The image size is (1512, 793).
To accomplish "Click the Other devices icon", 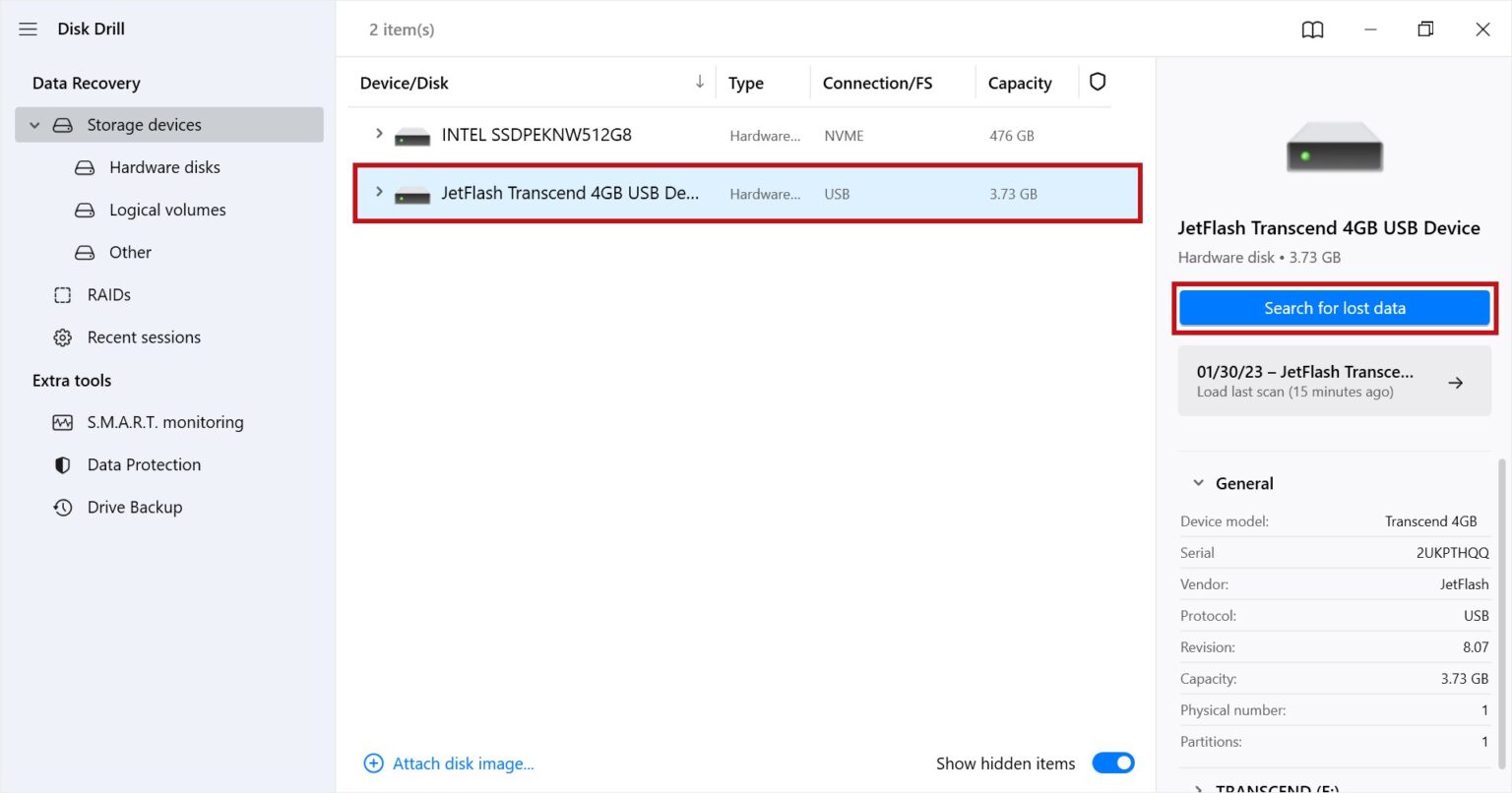I will 84,252.
